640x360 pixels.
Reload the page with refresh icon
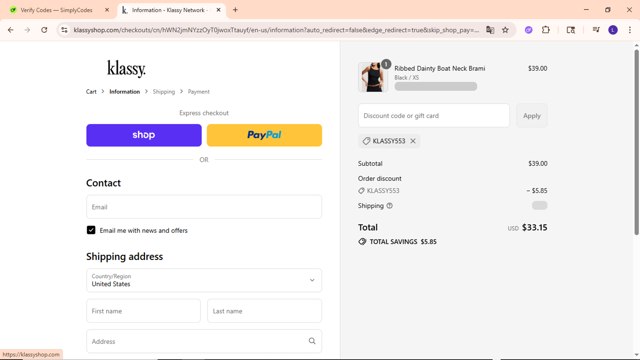coord(44,30)
